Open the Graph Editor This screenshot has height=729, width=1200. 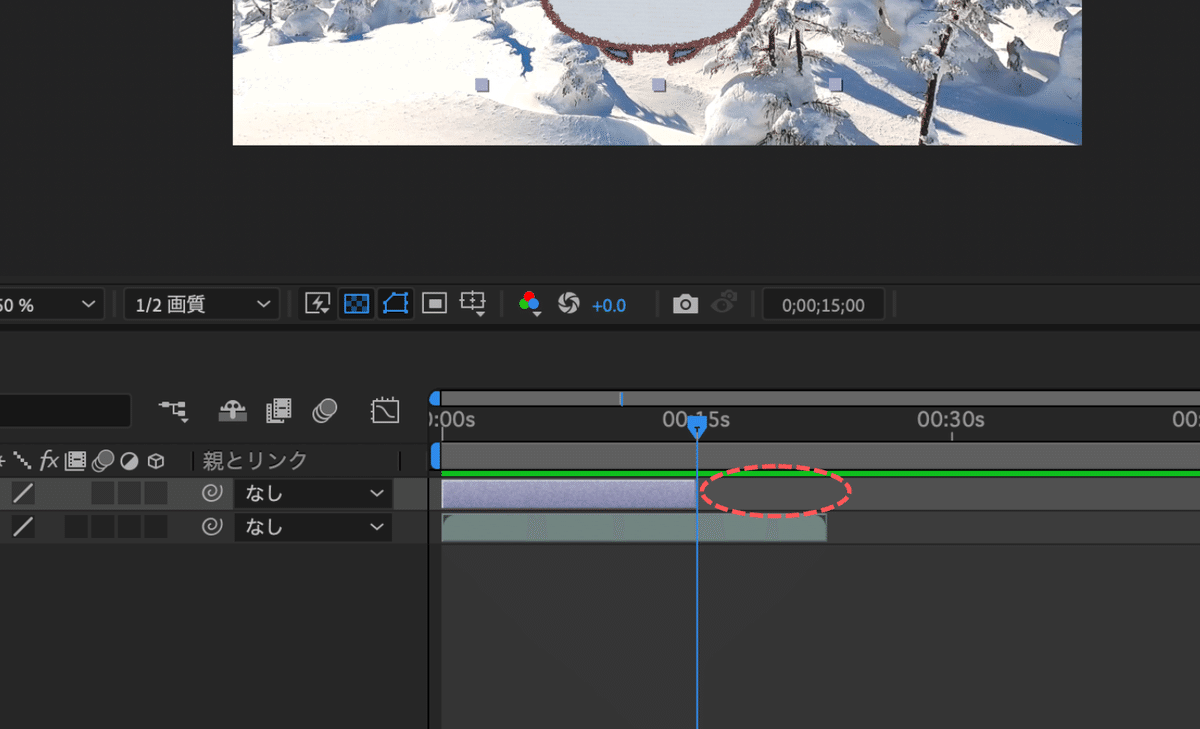tap(385, 410)
